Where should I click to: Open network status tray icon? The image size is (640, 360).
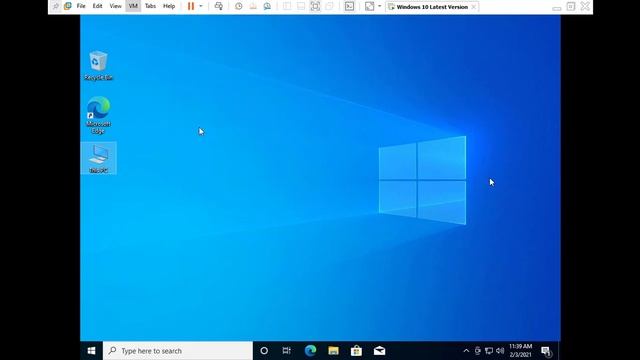[489, 351]
